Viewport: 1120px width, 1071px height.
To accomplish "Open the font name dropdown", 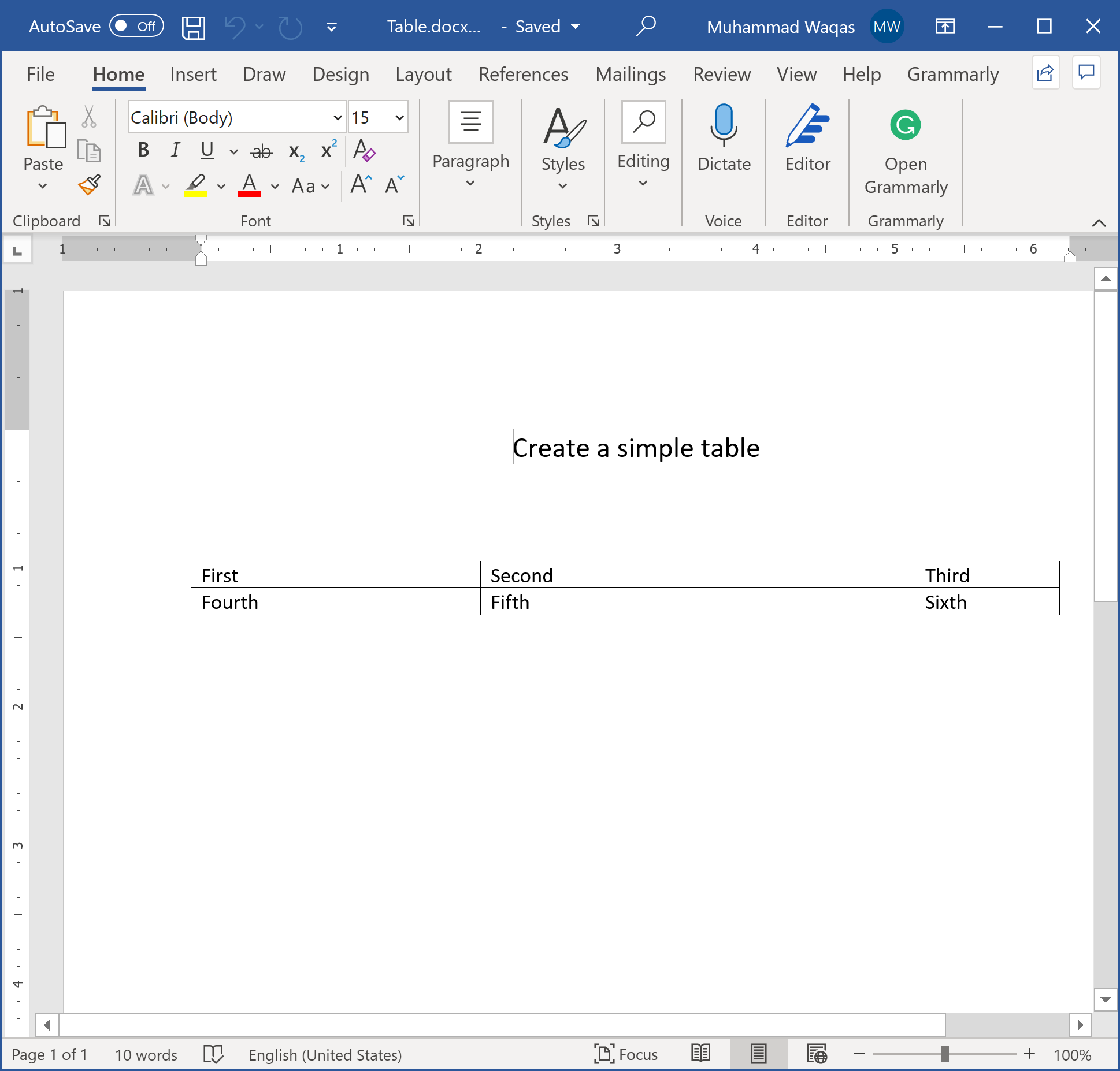I will (338, 118).
